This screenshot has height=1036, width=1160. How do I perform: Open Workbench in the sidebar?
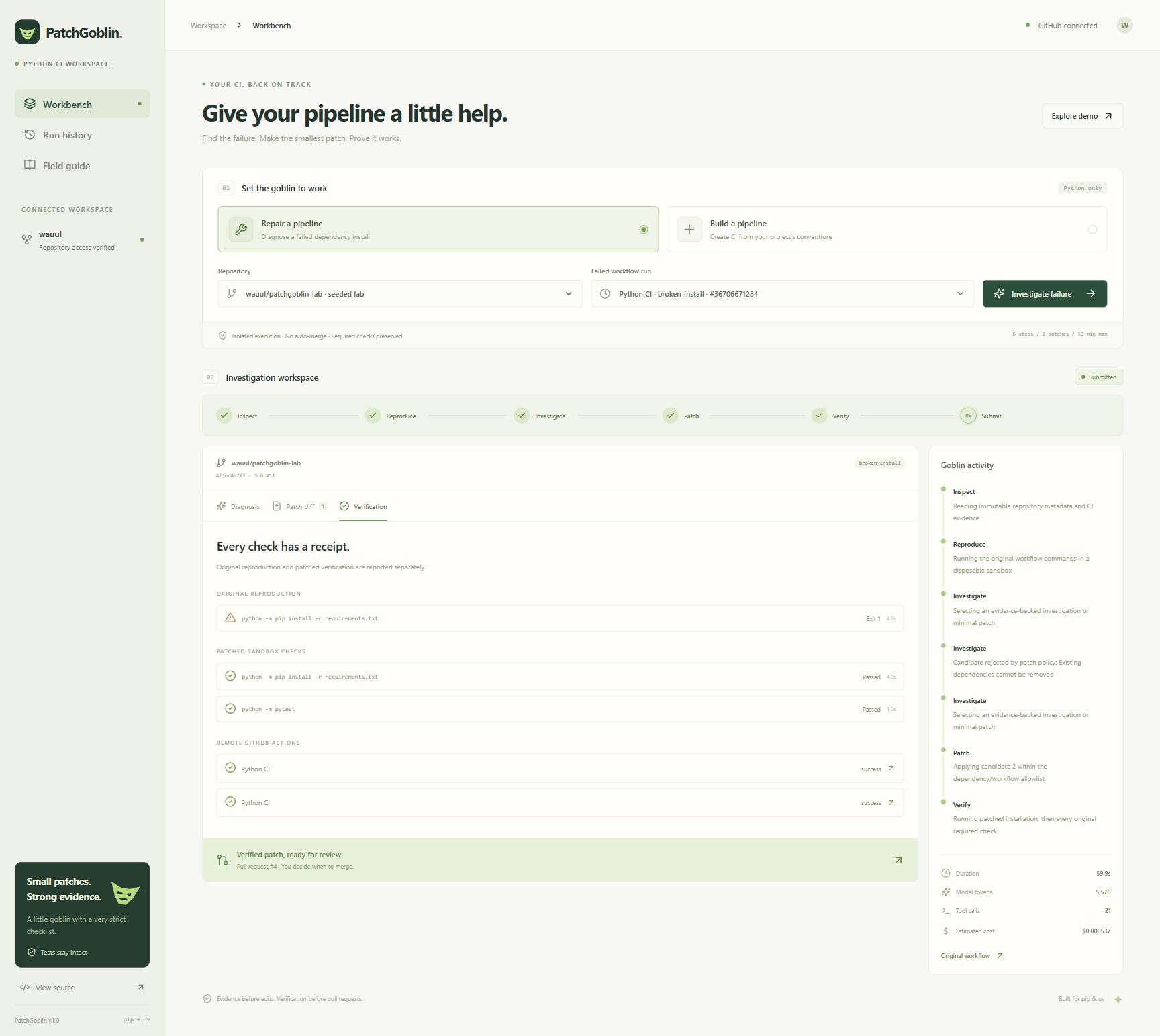point(82,104)
